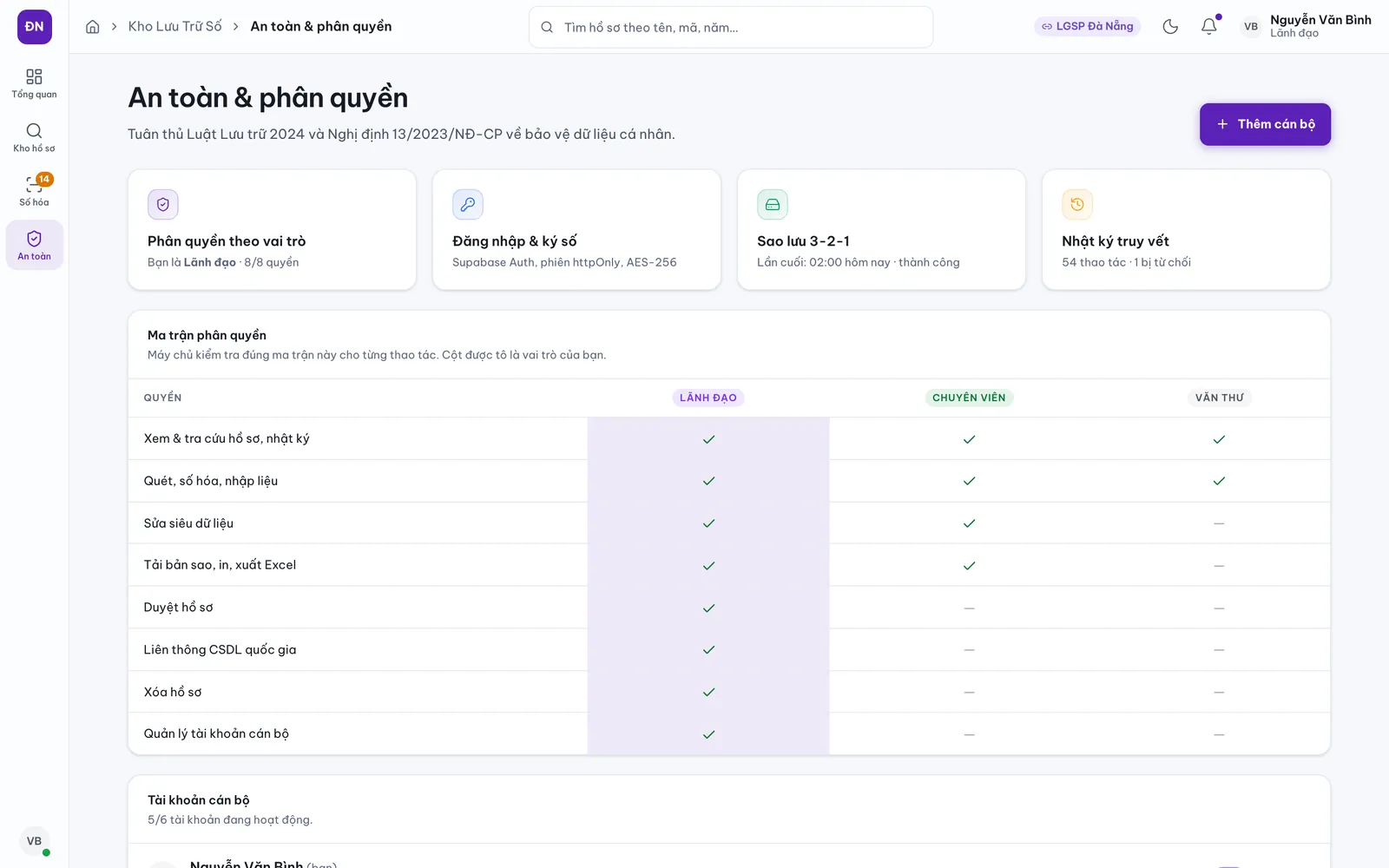This screenshot has height=868, width=1389.
Task: Focus the Tìm hồ sơ search field
Action: [x=731, y=27]
